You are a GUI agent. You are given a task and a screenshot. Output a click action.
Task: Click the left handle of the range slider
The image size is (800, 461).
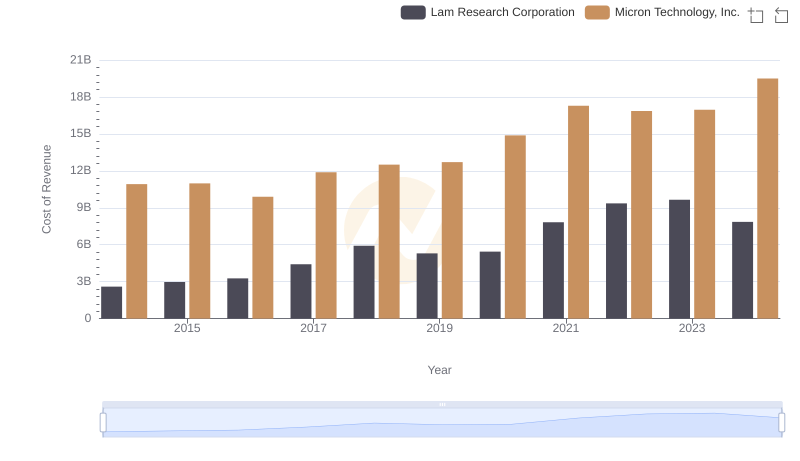tap(103, 423)
